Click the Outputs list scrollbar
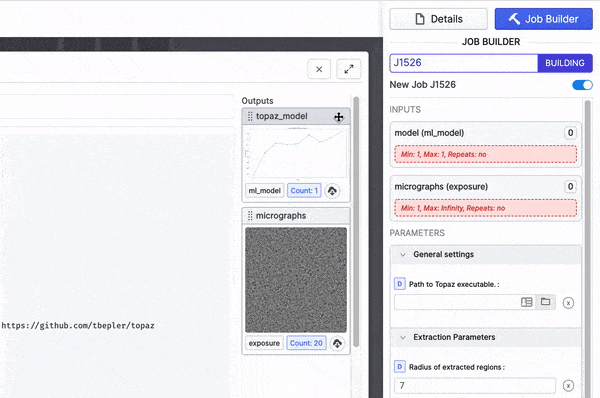 pos(356,222)
